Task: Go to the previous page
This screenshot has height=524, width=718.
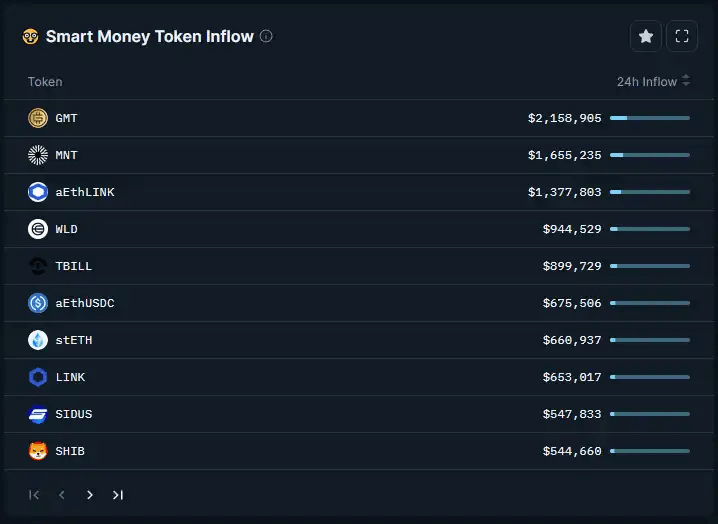Action: pyautogui.click(x=62, y=494)
